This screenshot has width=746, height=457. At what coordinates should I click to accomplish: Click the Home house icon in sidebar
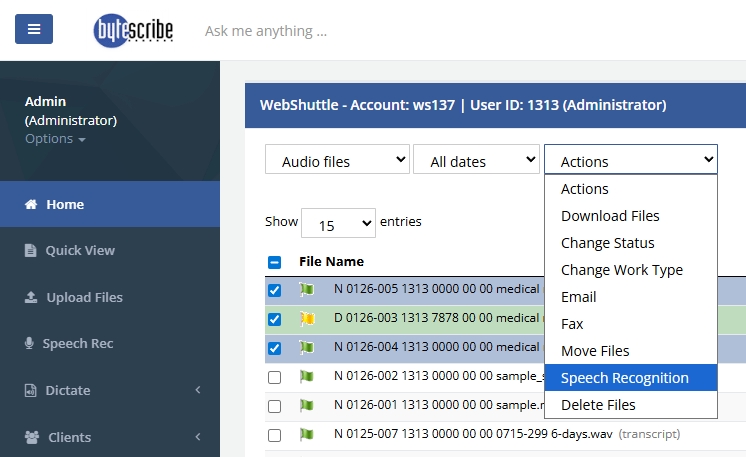(30, 205)
